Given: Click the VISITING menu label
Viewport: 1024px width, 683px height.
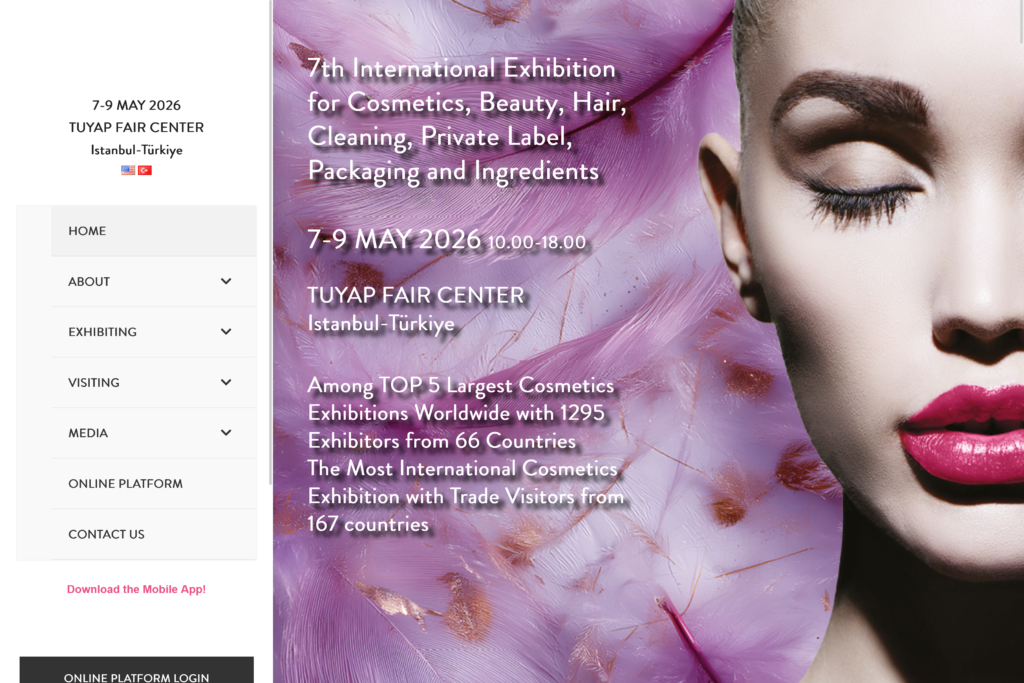Looking at the screenshot, I should click(93, 383).
